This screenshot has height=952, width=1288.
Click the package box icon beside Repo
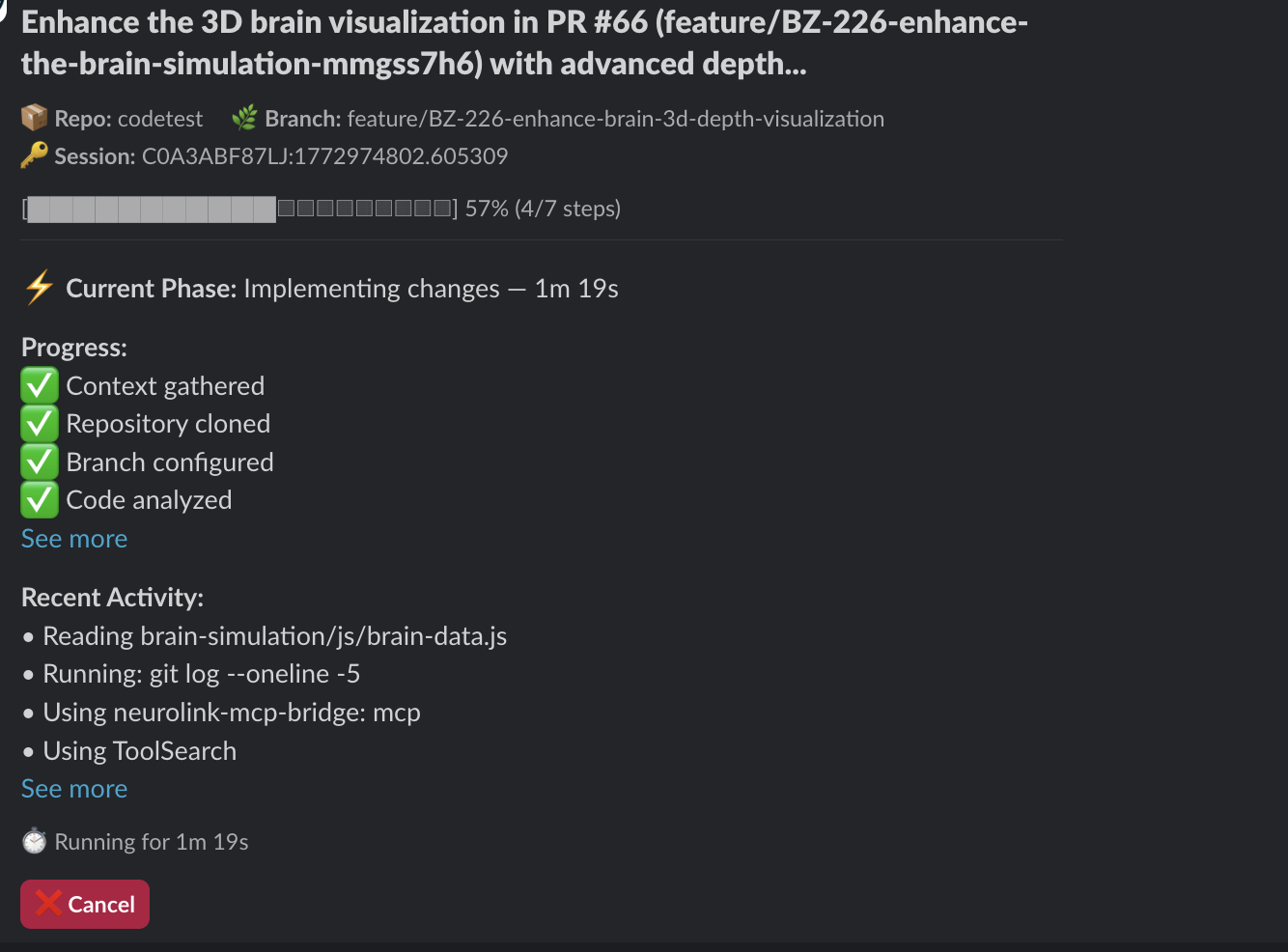tap(35, 118)
